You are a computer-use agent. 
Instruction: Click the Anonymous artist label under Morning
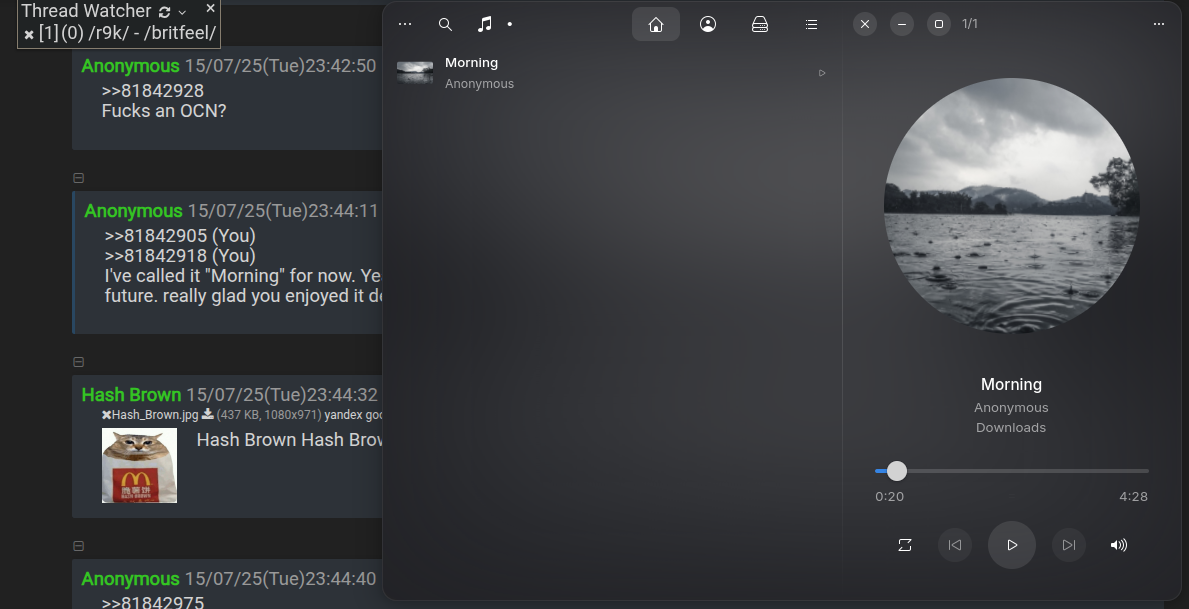pyautogui.click(x=1011, y=408)
